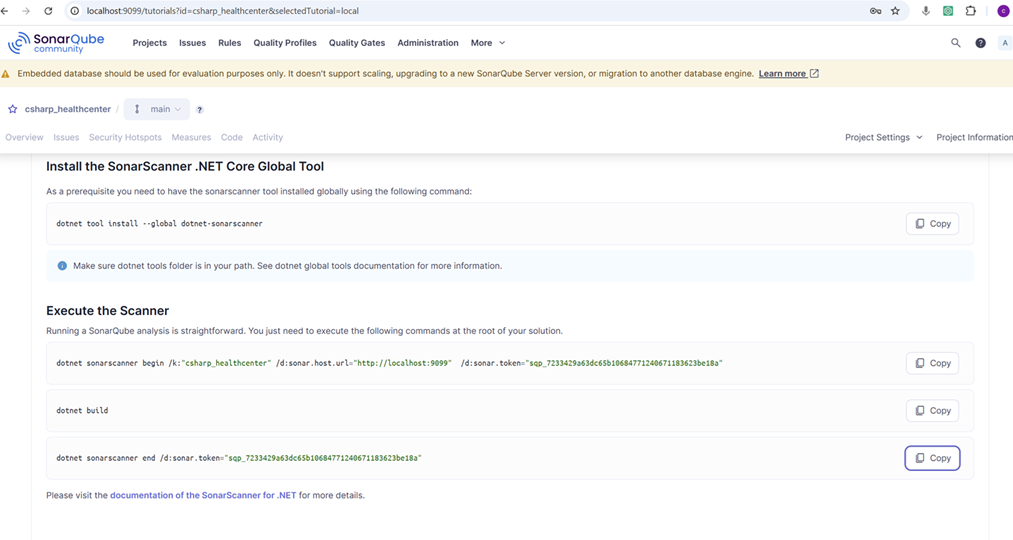Click the 'Execute the Scanner' heading
The height and width of the screenshot is (540, 1013).
point(107,311)
